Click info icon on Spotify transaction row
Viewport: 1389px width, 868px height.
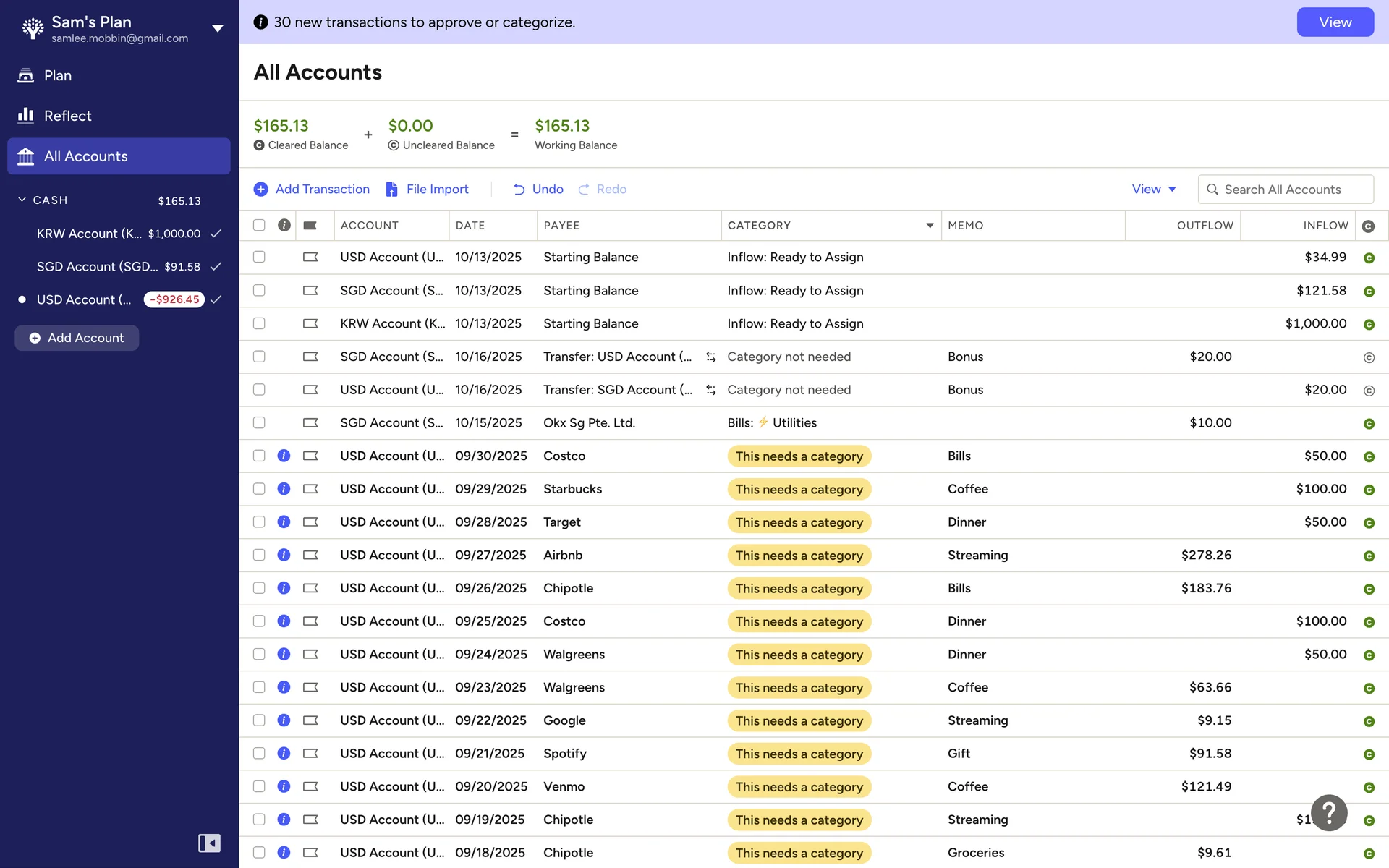(284, 754)
